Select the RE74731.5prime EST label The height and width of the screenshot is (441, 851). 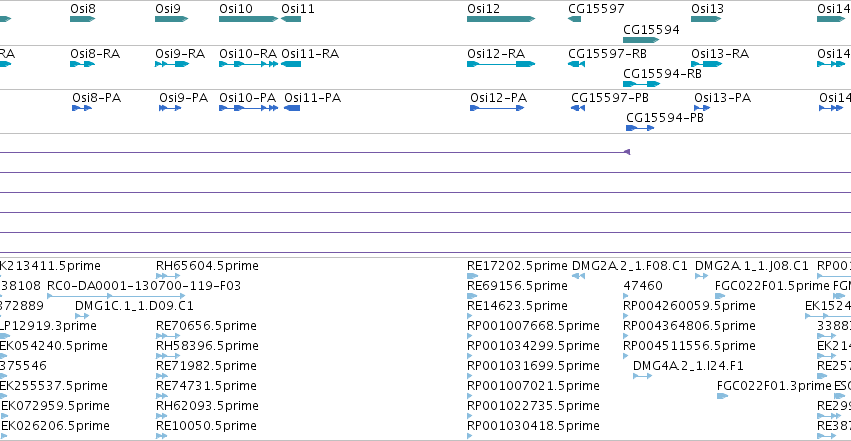point(206,386)
